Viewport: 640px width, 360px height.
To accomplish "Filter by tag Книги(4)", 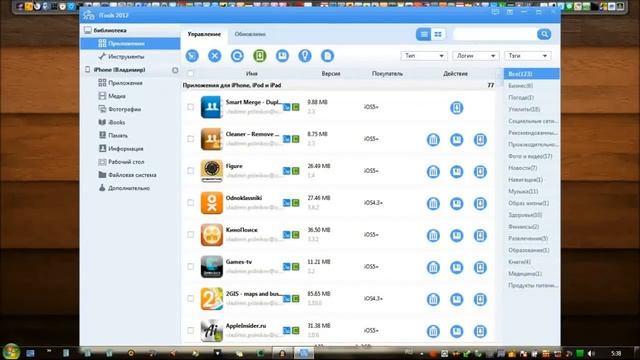I will tap(519, 262).
